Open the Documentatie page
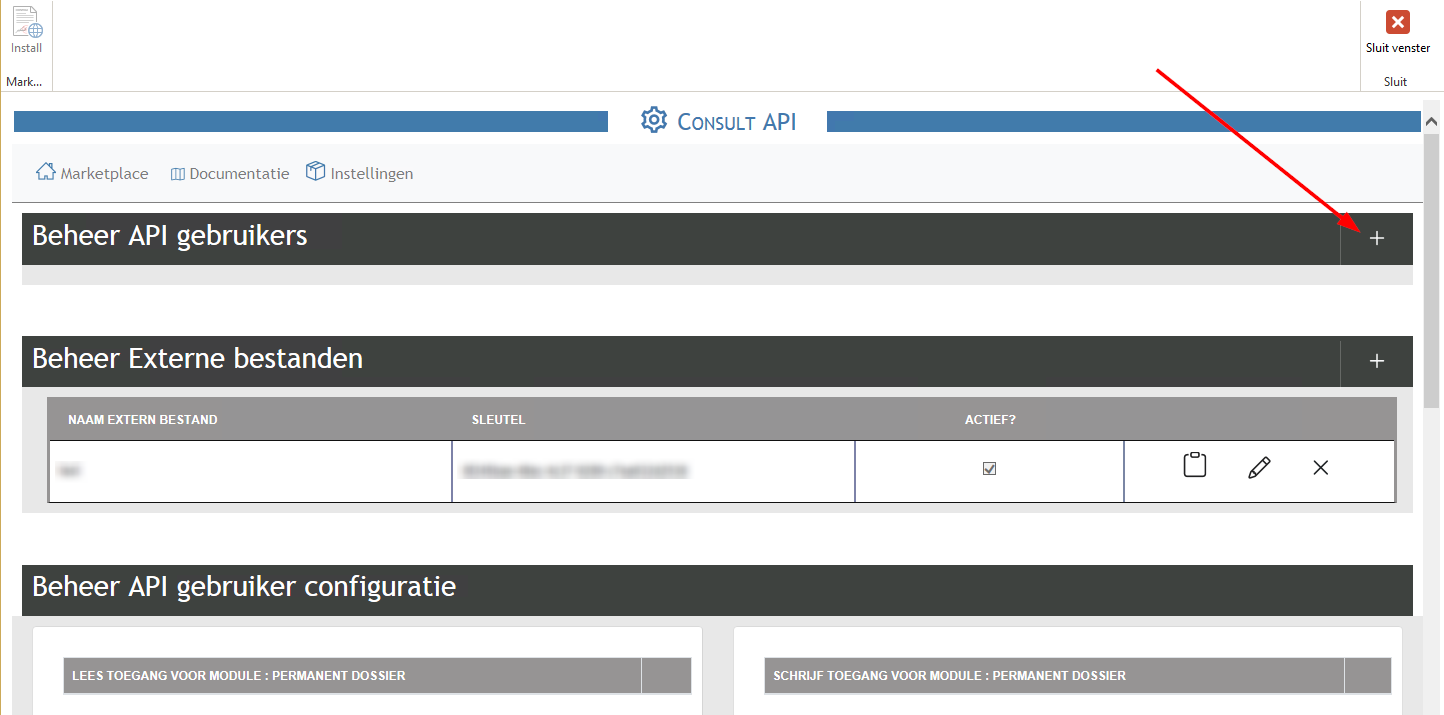Screen dimensions: 1444x715 pyautogui.click(x=230, y=173)
